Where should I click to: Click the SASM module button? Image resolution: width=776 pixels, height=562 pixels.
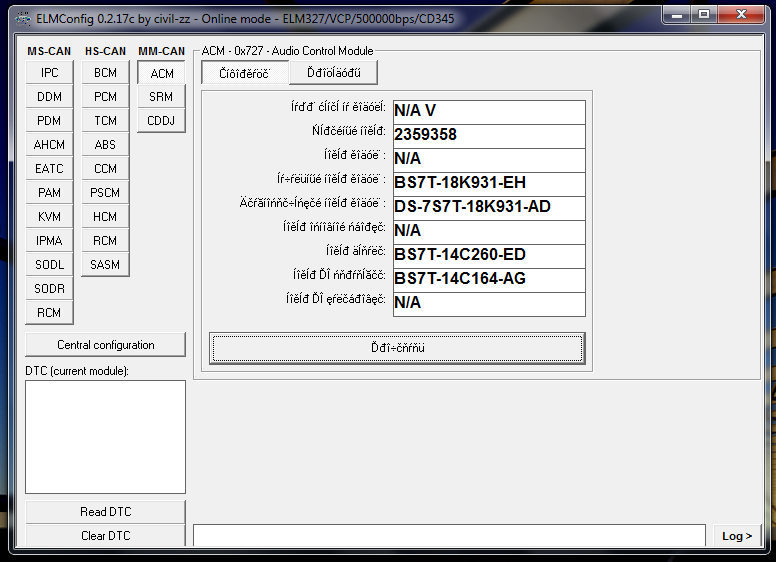(x=105, y=265)
